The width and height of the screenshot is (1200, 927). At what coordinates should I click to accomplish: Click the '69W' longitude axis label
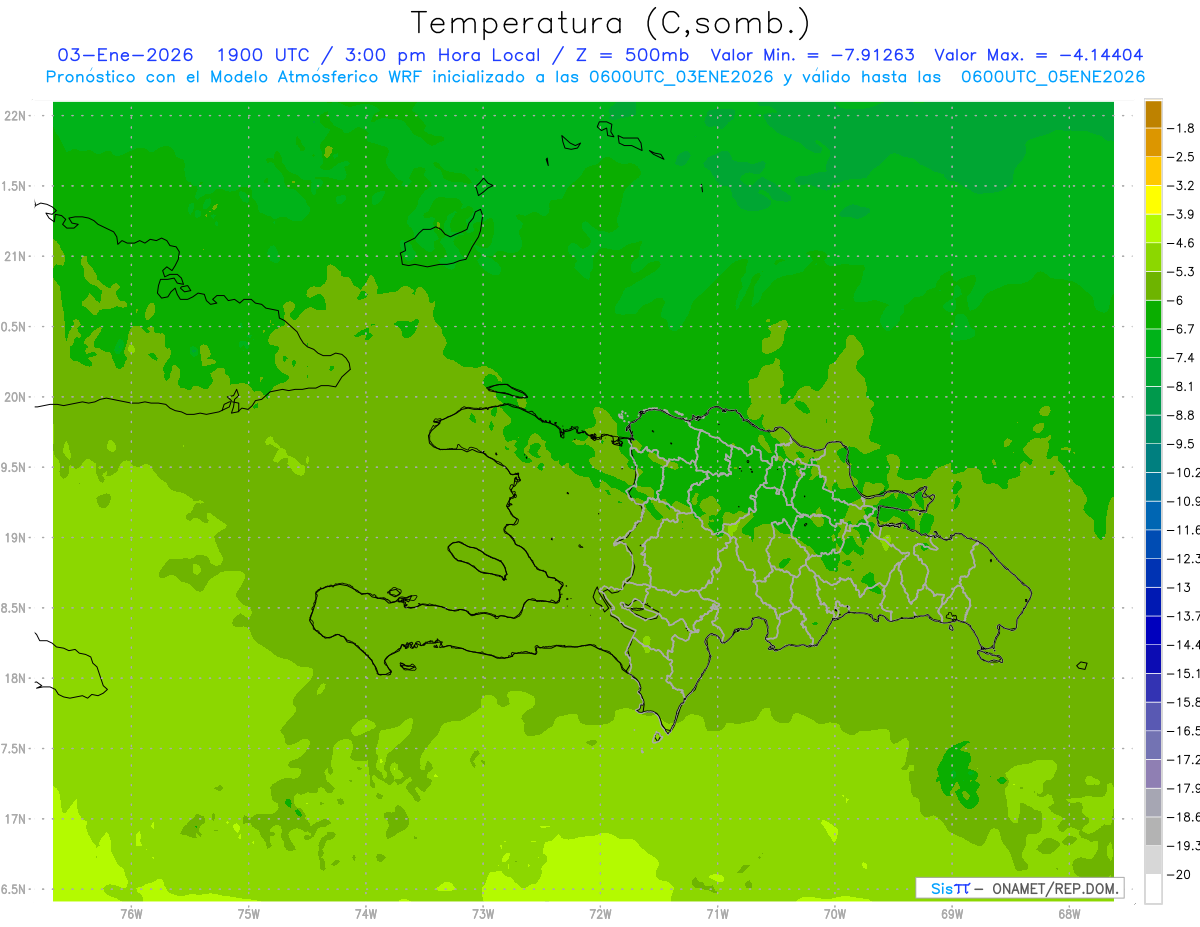(952, 913)
